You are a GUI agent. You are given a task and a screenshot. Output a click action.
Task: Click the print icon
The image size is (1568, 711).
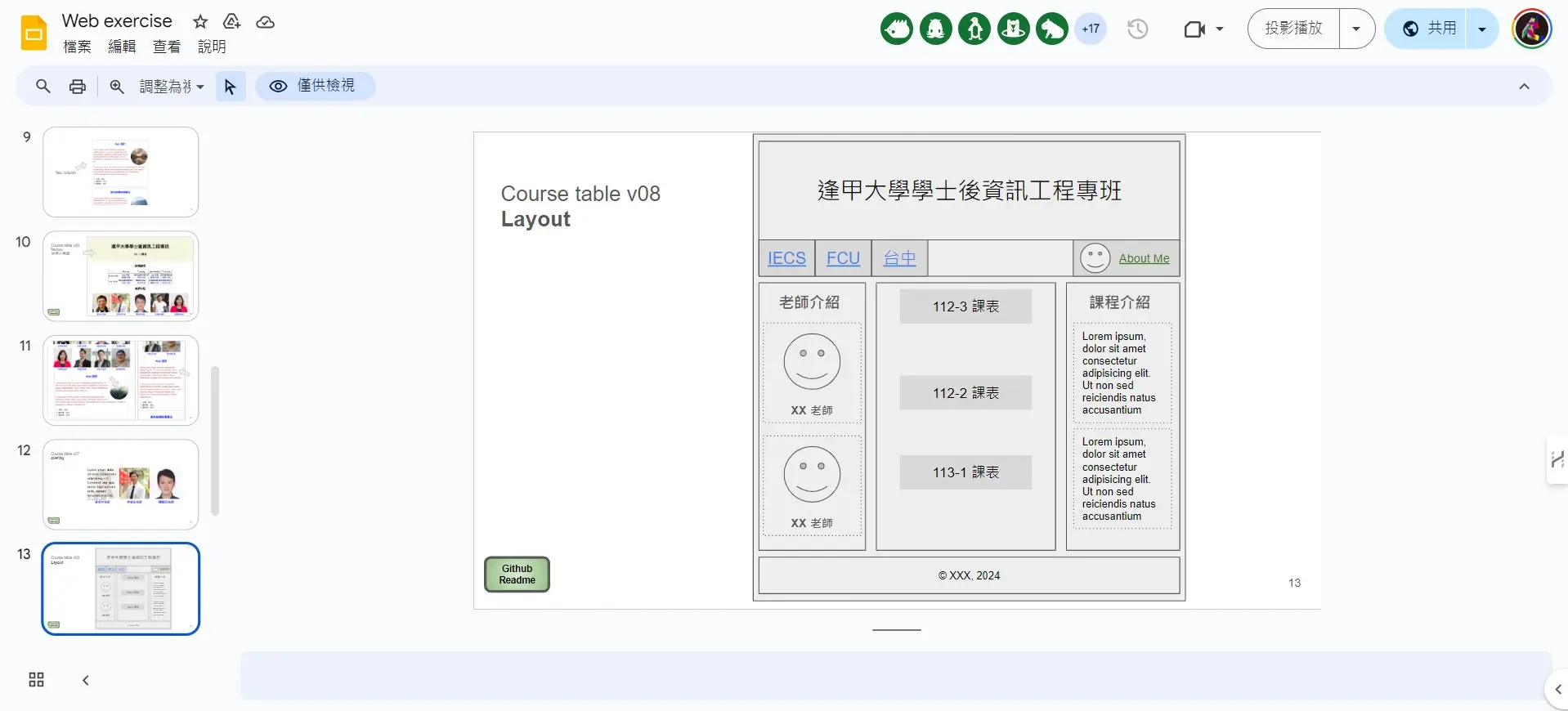tap(78, 86)
